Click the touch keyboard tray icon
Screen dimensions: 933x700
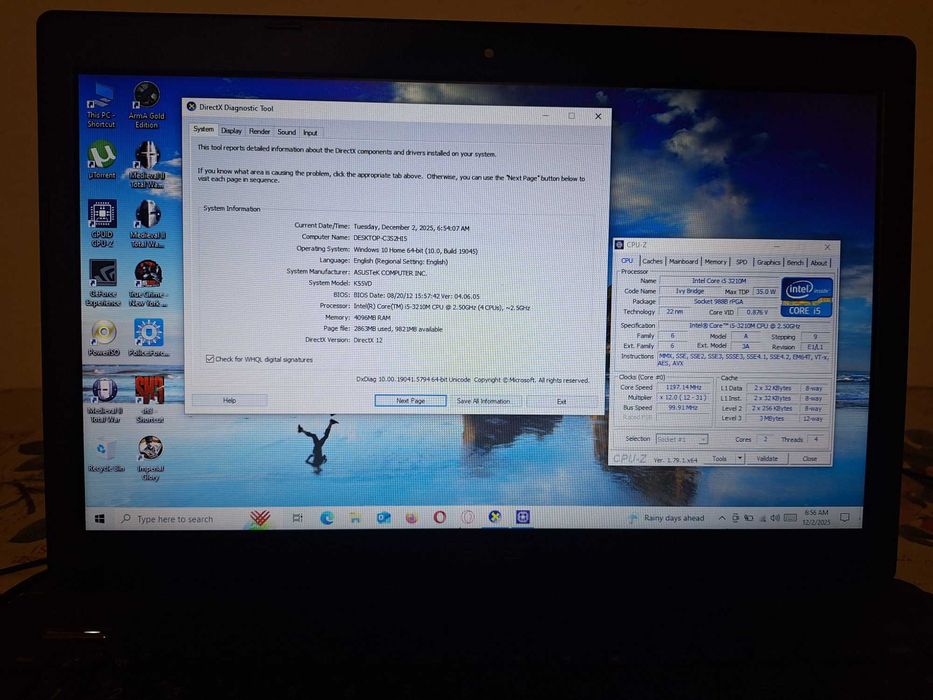coord(790,518)
